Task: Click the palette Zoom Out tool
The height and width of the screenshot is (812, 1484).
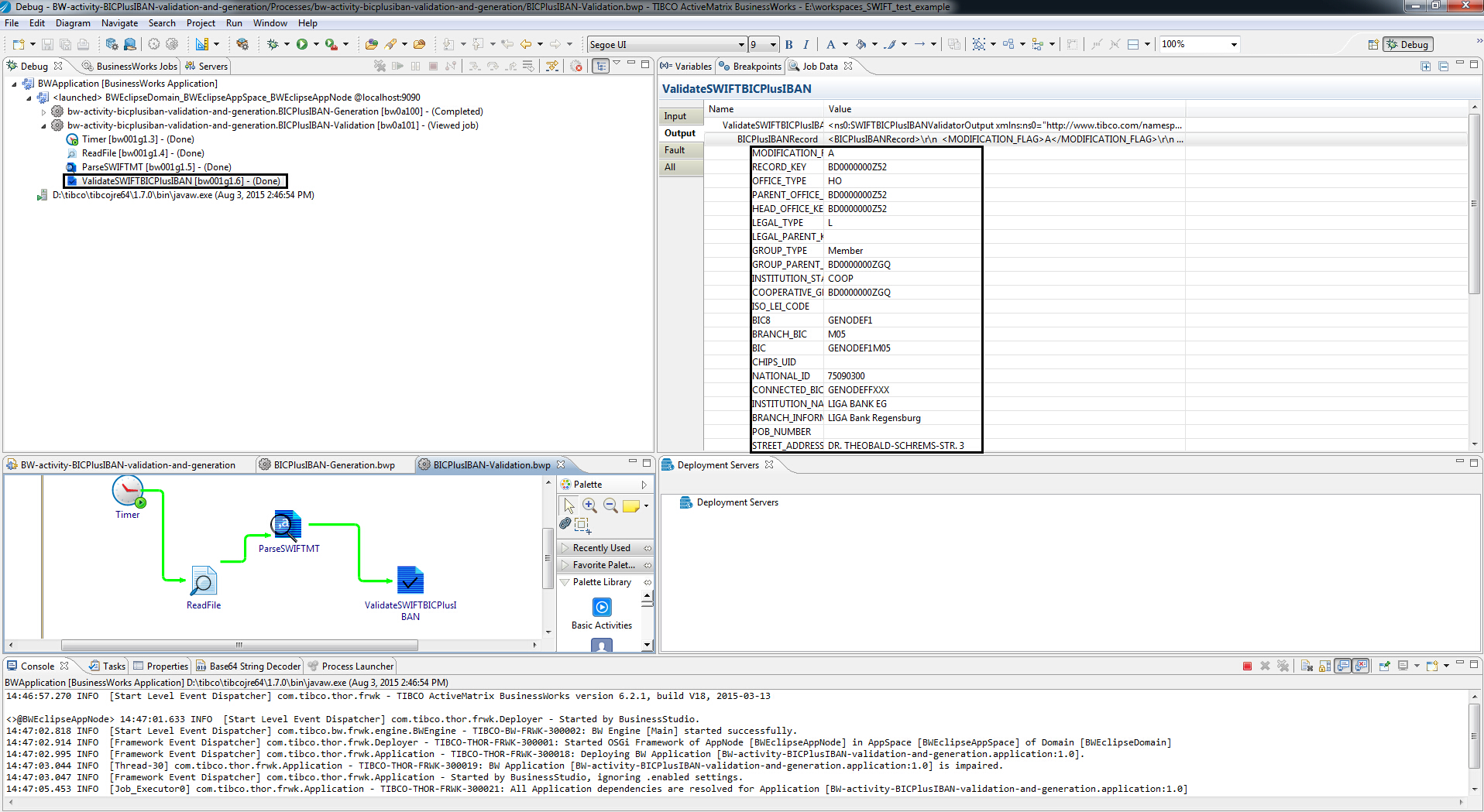Action: click(x=610, y=505)
